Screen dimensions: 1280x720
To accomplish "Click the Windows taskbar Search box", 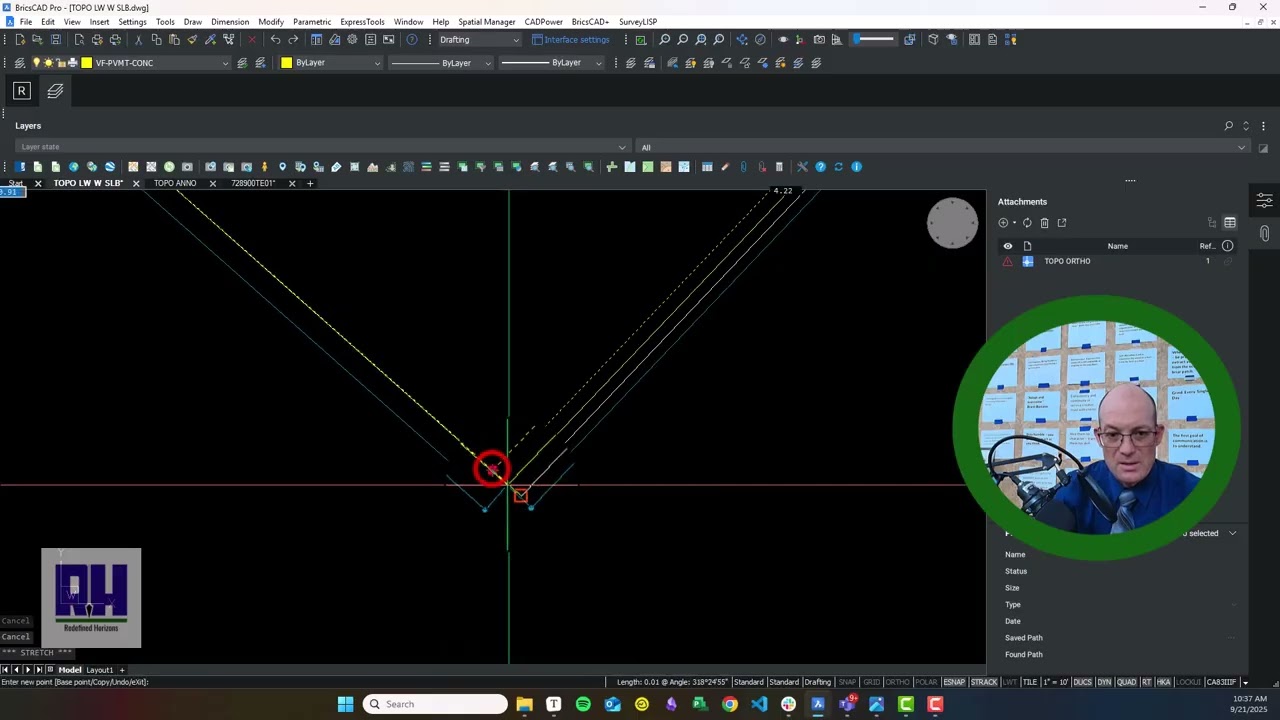I will [x=435, y=704].
